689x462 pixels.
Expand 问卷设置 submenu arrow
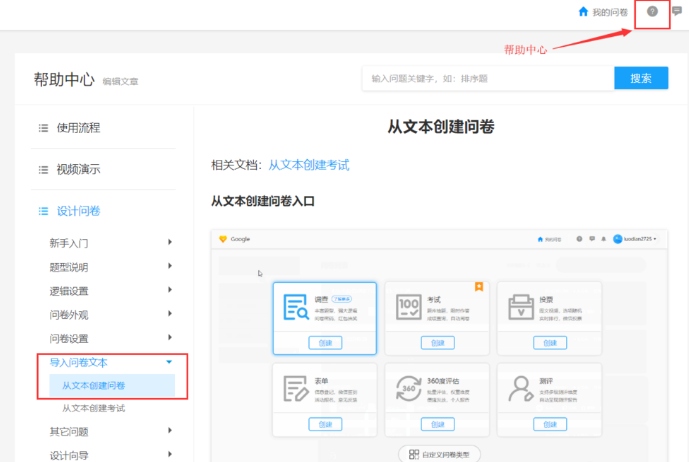point(170,337)
